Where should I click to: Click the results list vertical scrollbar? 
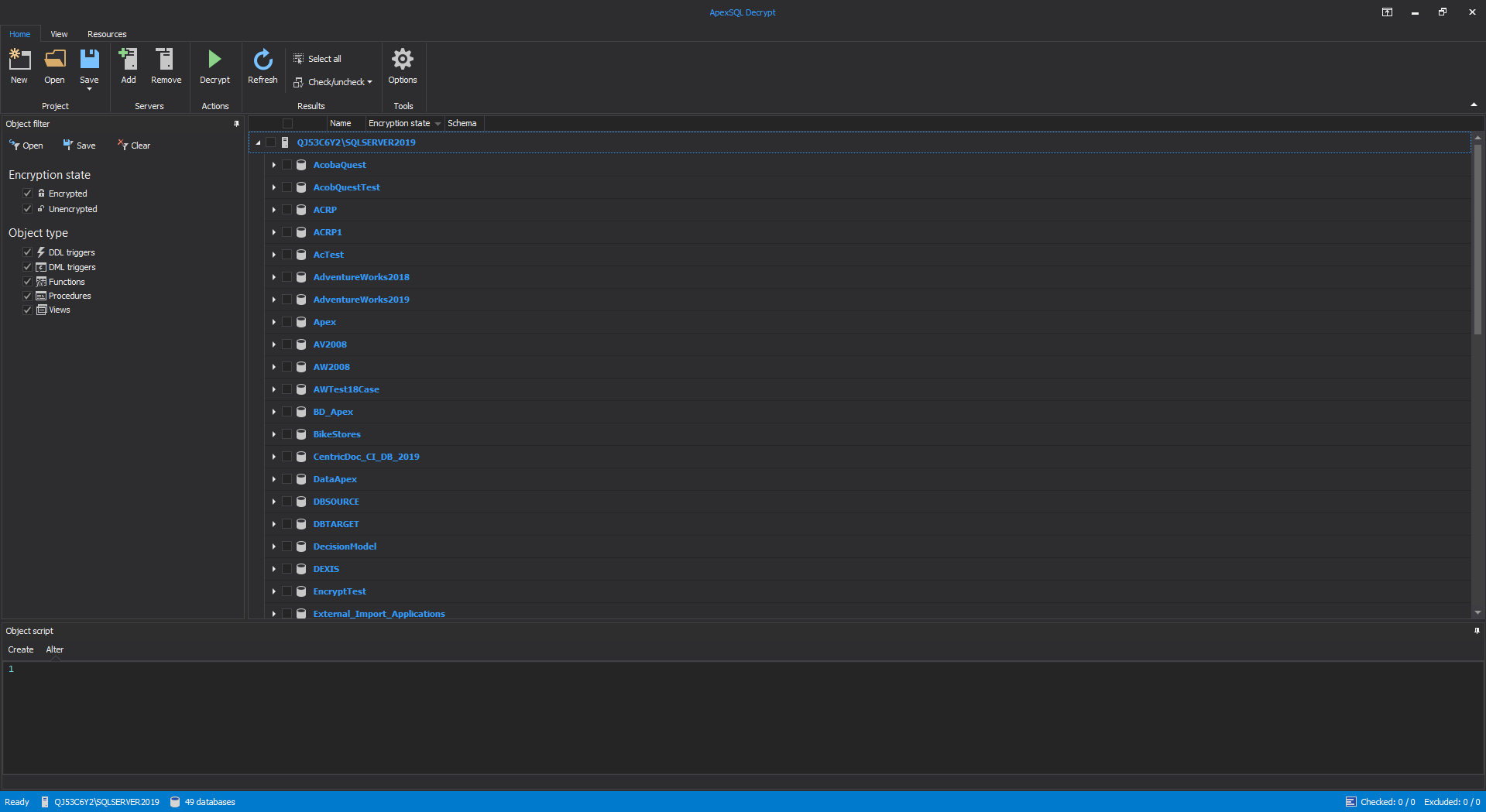[x=1477, y=240]
